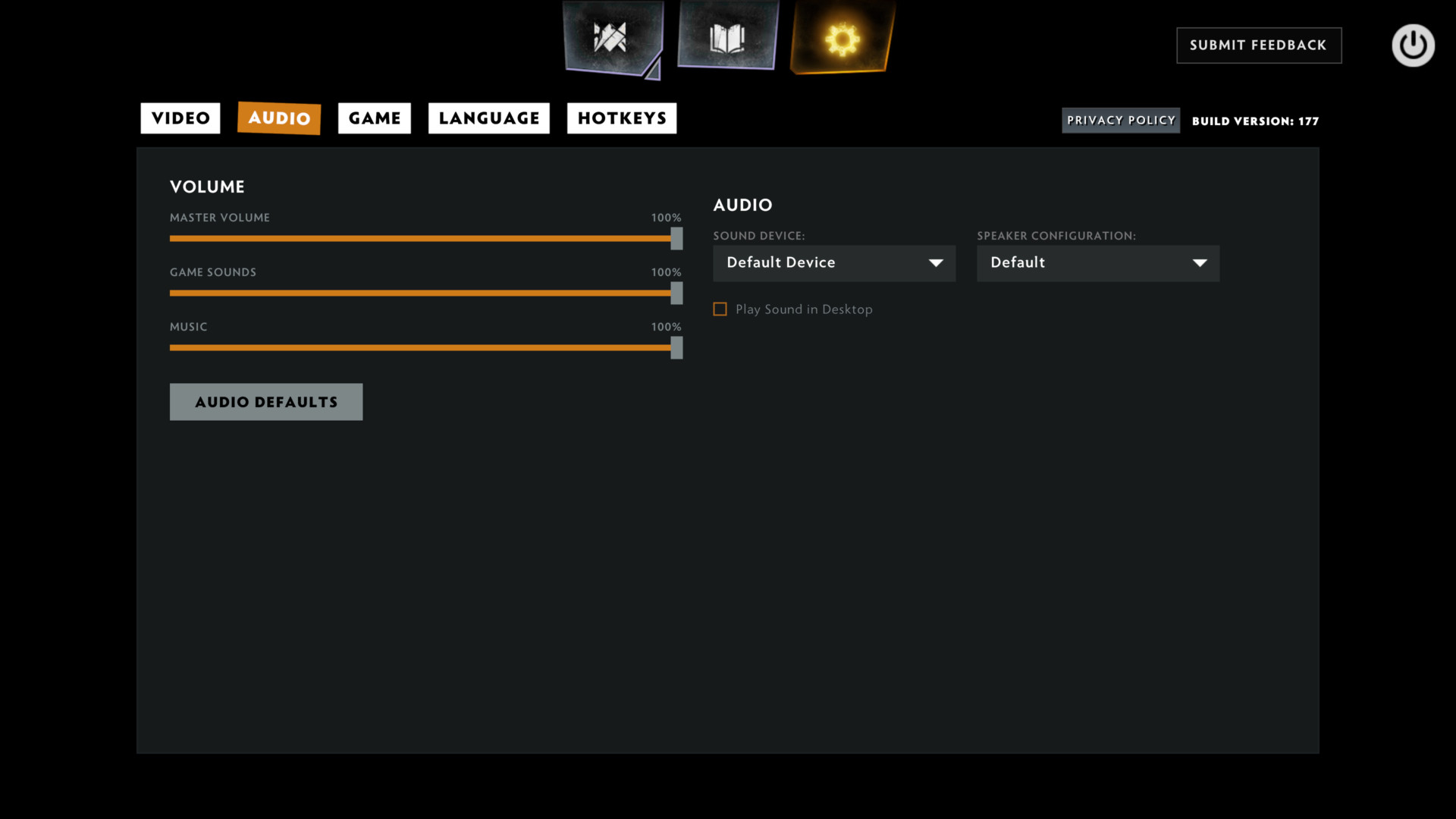Viewport: 1456px width, 819px height.
Task: Click the power quit icon
Action: pyautogui.click(x=1413, y=45)
